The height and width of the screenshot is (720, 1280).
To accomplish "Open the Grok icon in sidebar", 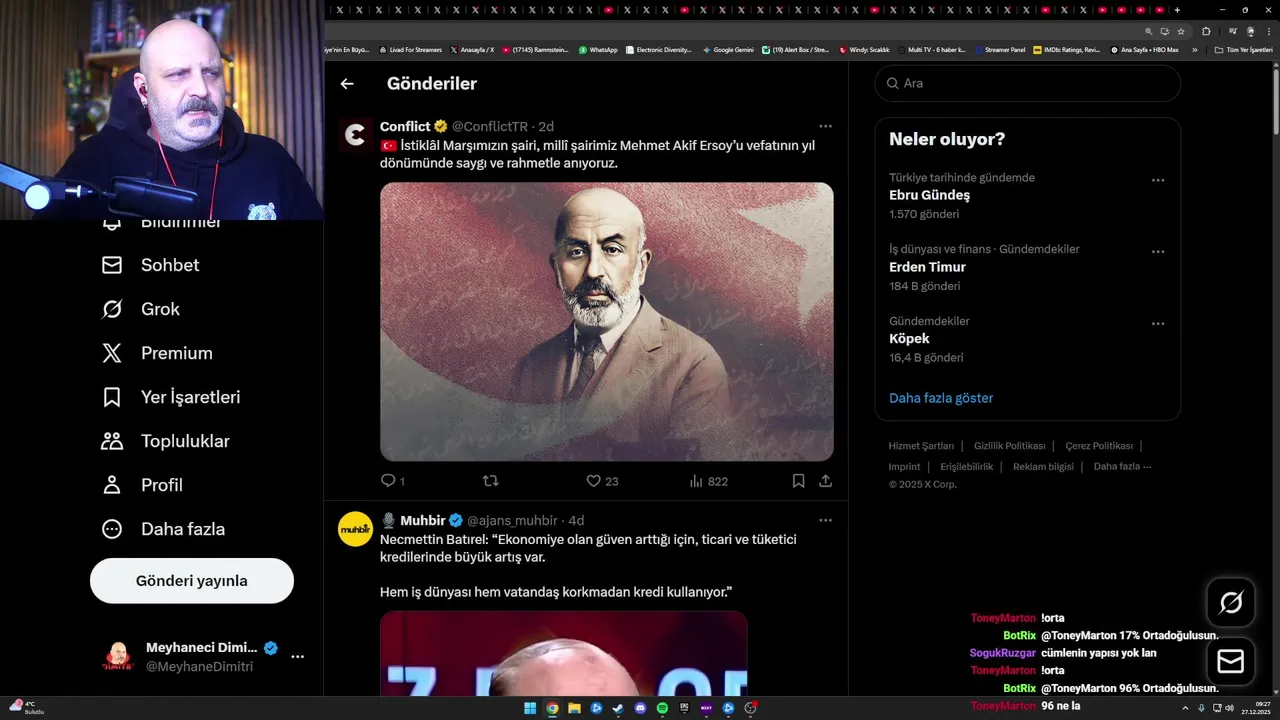I will (112, 309).
